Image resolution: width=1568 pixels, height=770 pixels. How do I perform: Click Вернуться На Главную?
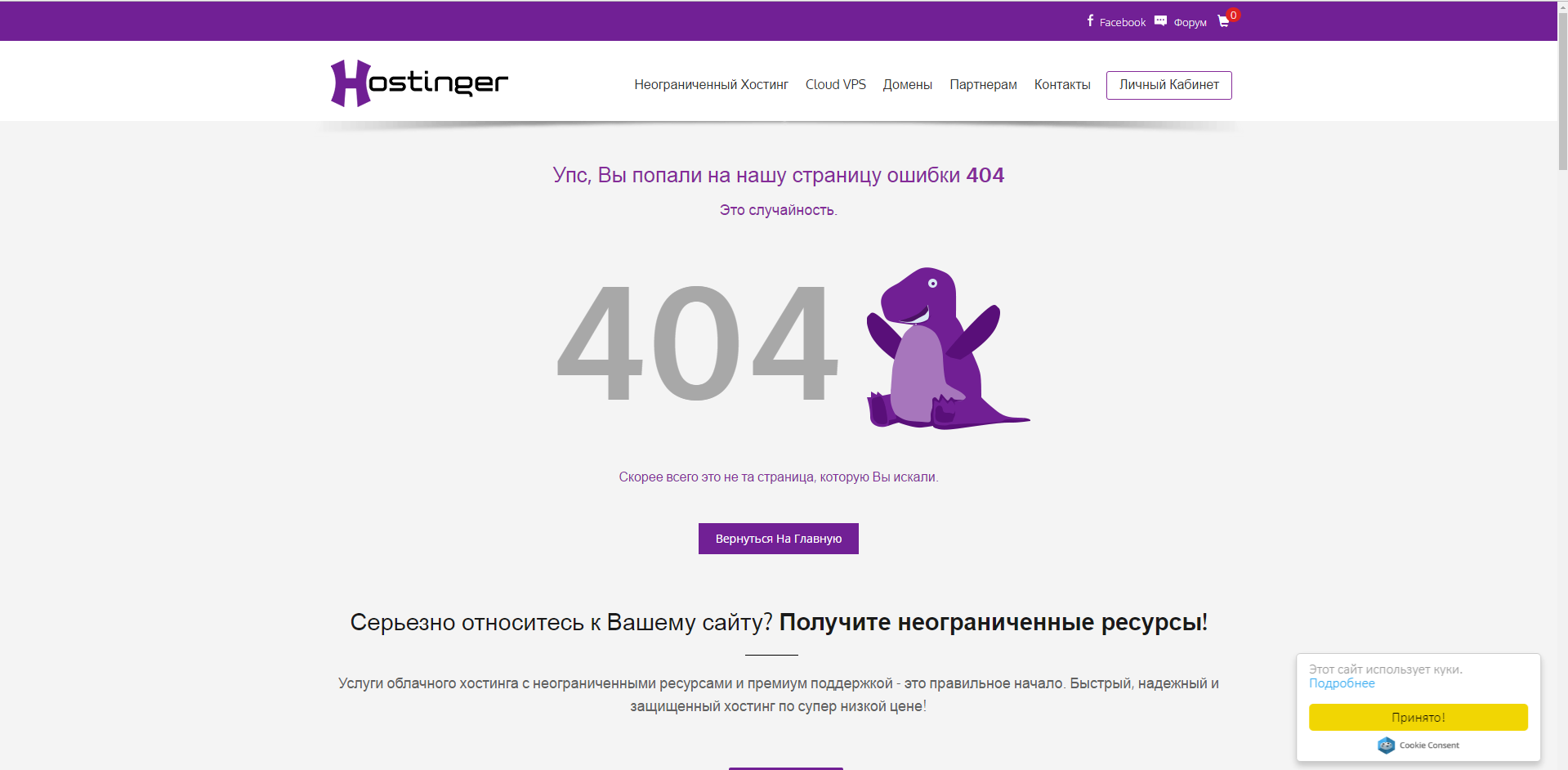click(777, 538)
